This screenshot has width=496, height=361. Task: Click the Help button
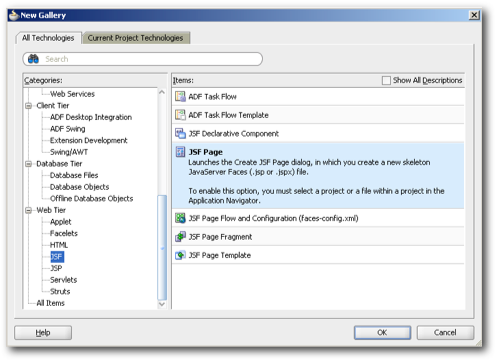(43, 333)
